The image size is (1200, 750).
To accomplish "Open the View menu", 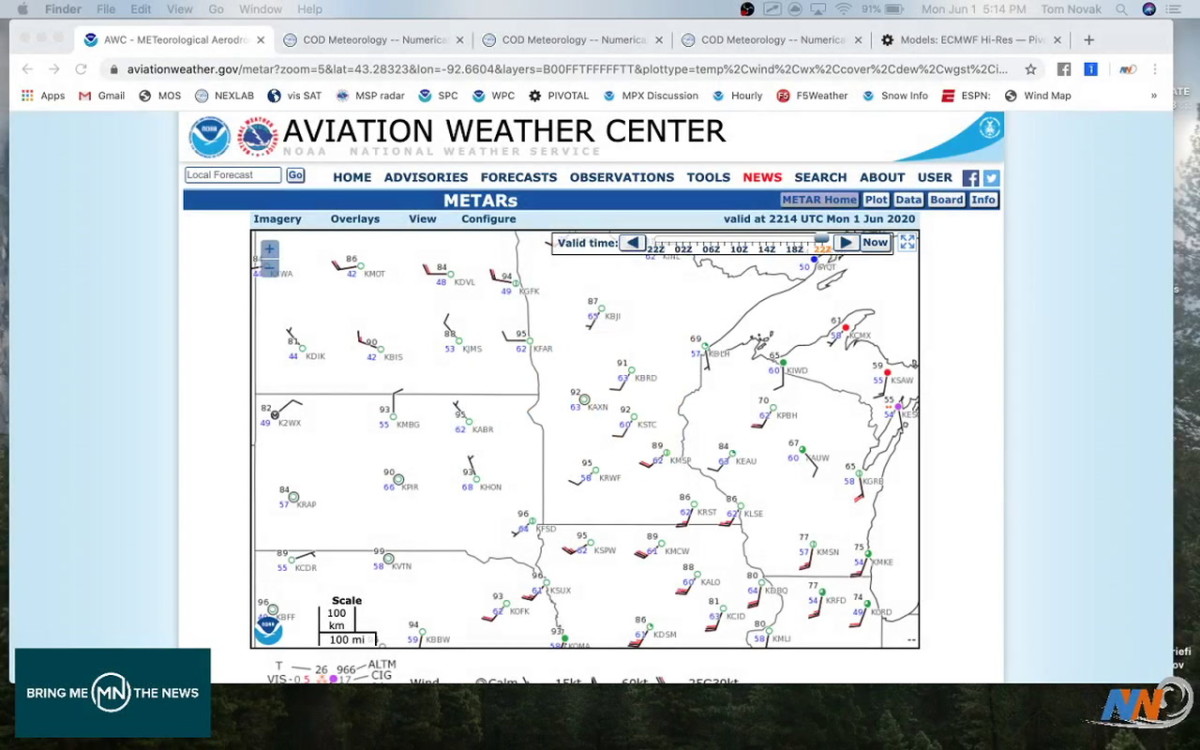I will coord(422,219).
